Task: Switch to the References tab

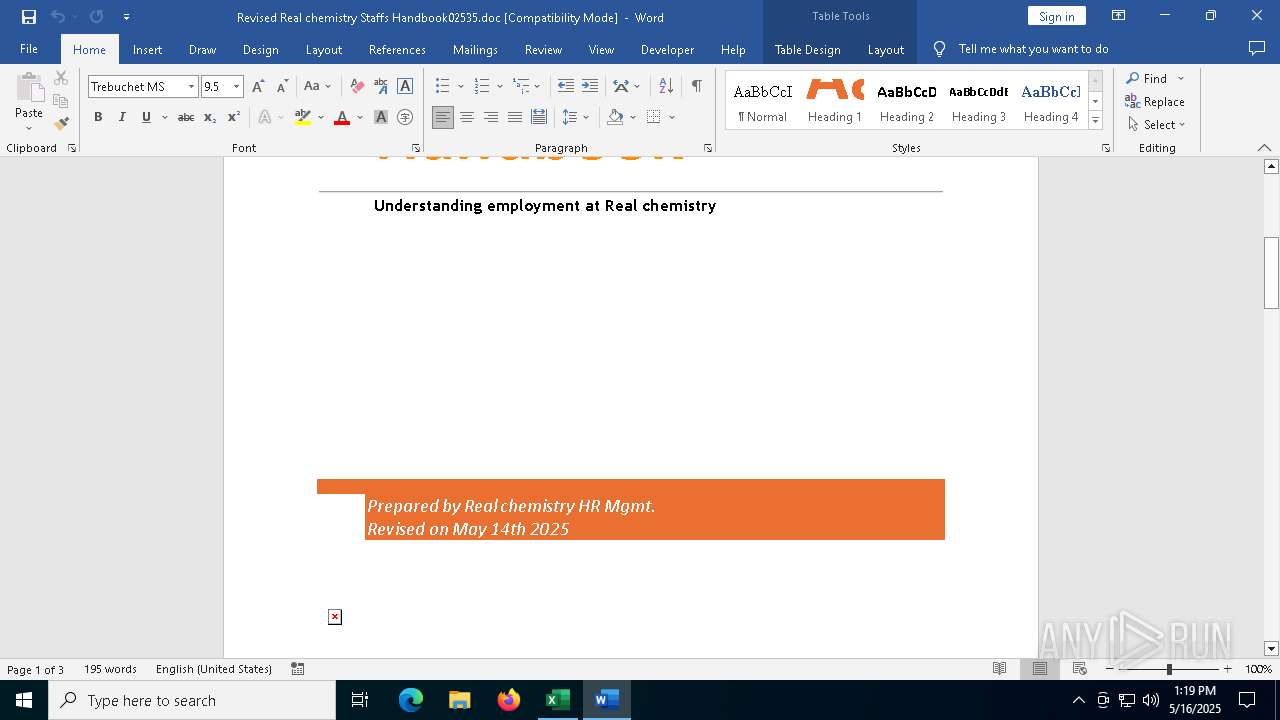Action: click(397, 49)
